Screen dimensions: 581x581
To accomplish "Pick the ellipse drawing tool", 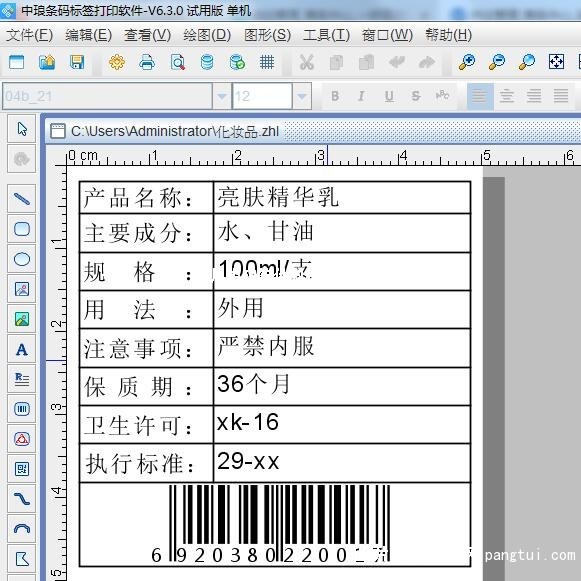I will point(22,259).
